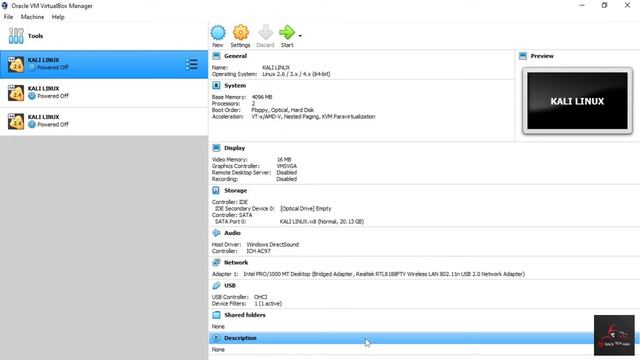Start the VM with the green arrow
This screenshot has width=640, height=360.
coord(287,33)
